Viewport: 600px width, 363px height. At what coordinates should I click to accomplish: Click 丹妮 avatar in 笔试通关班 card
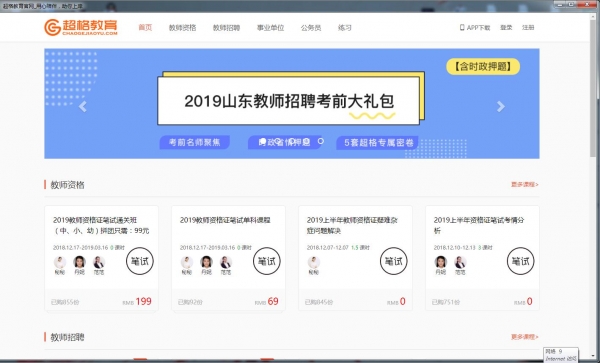[x=79, y=262]
